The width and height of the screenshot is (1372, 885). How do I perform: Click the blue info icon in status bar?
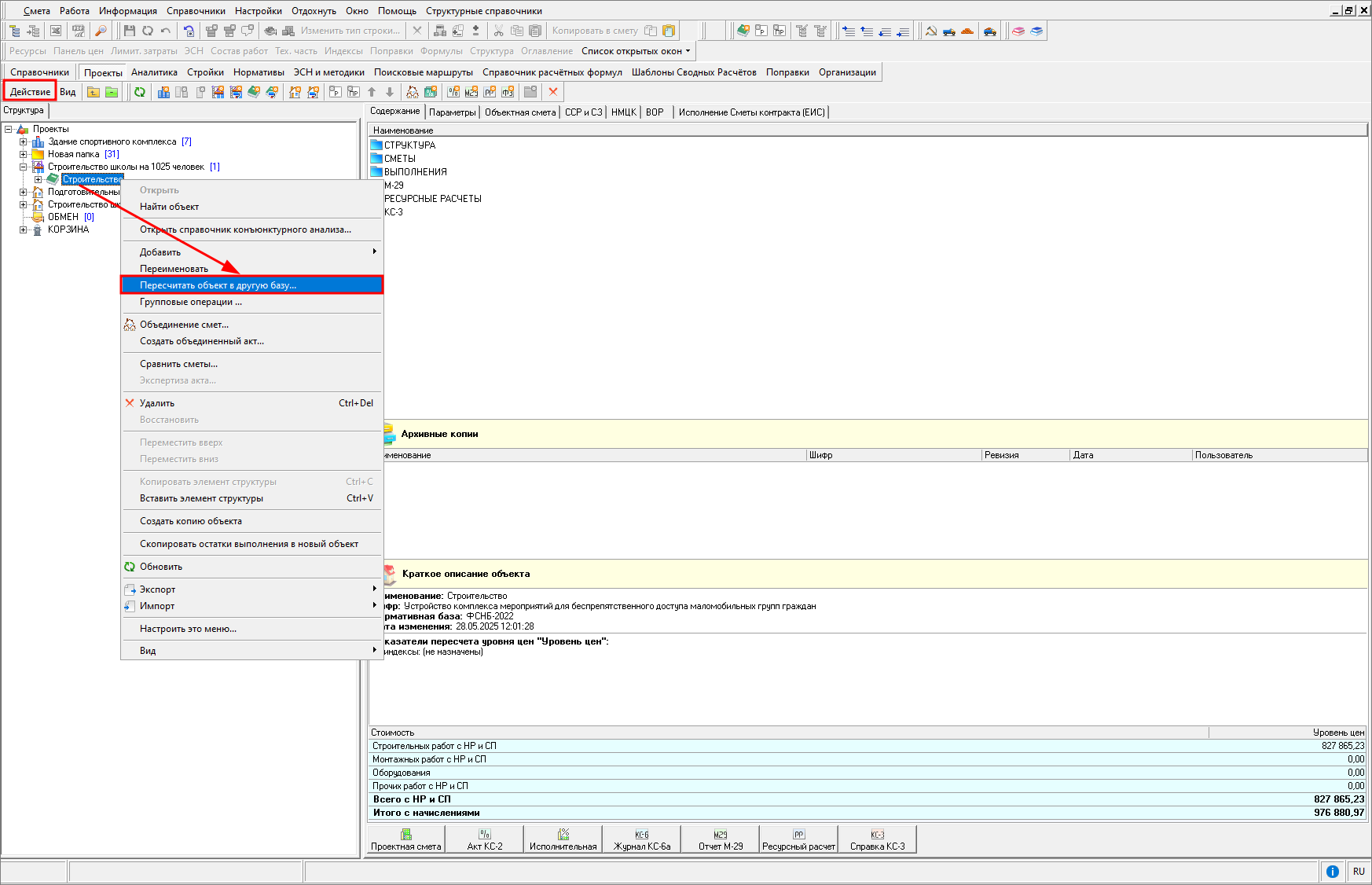click(x=1333, y=871)
